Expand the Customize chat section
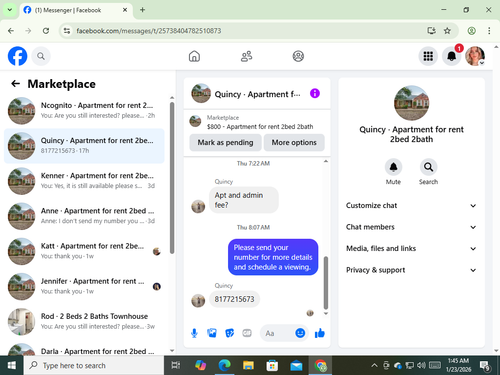 411,205
